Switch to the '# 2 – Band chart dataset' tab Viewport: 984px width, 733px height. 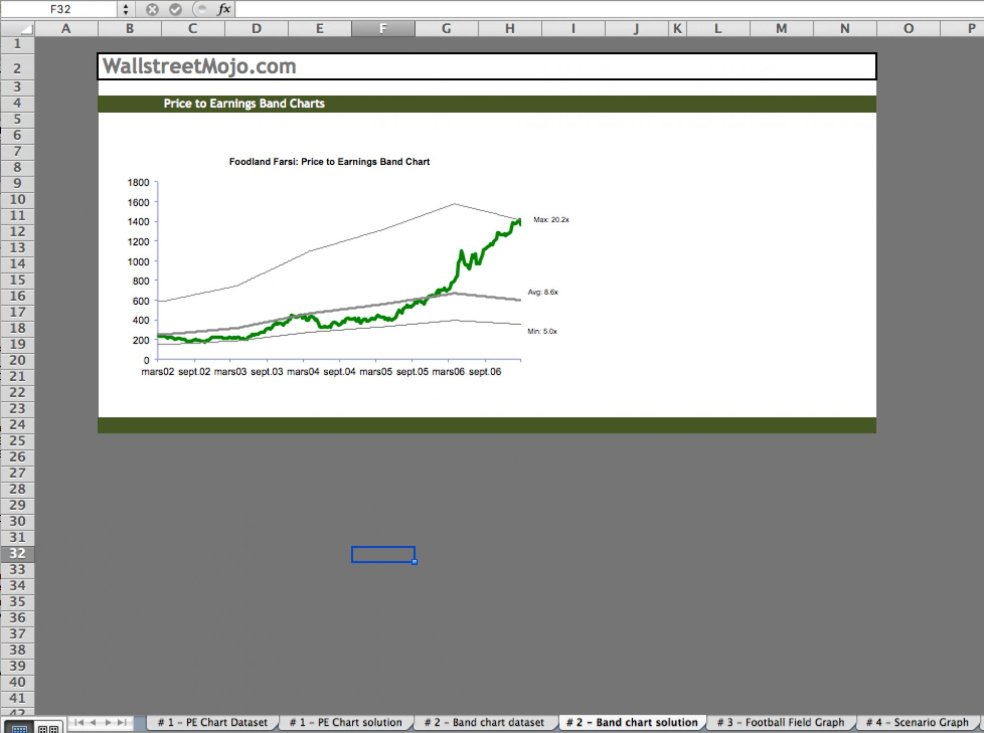[x=485, y=722]
